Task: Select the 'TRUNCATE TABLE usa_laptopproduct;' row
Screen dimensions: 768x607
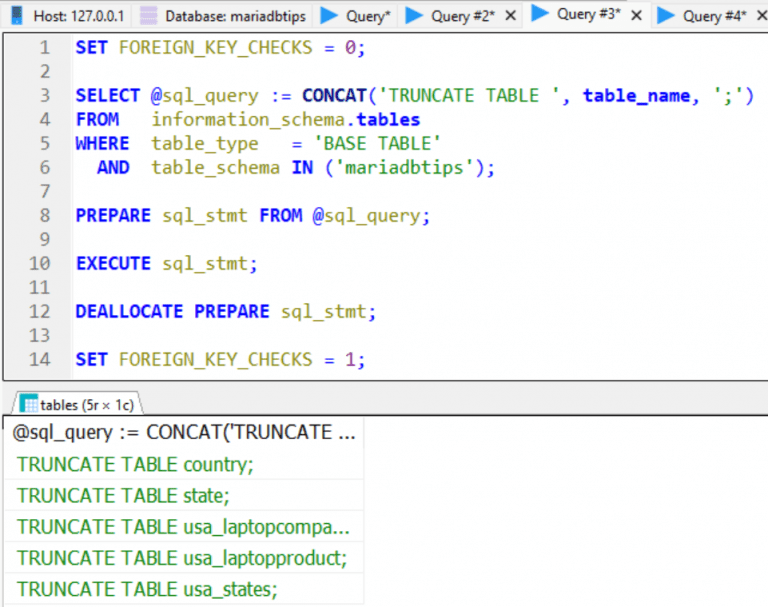Action: click(184, 558)
